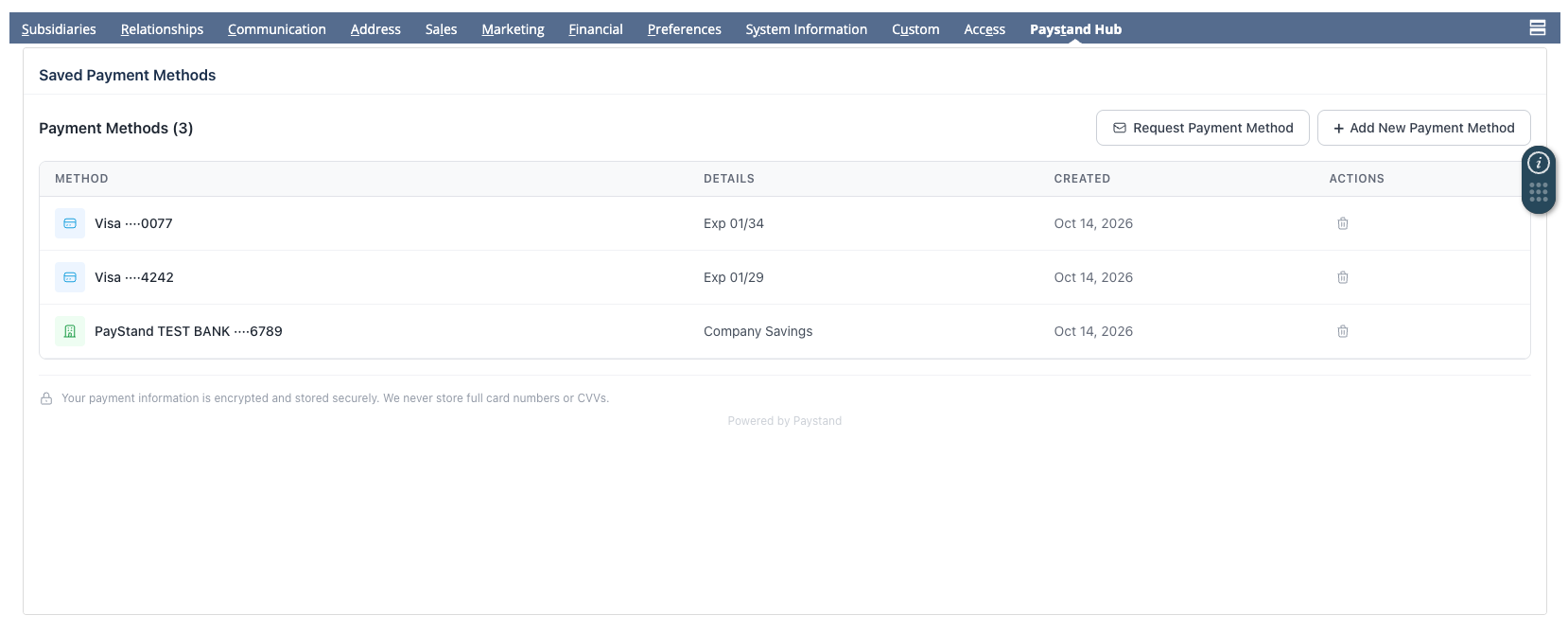This screenshot has width=1568, height=633.
Task: Click the Company Savings detail
Action: click(x=758, y=331)
